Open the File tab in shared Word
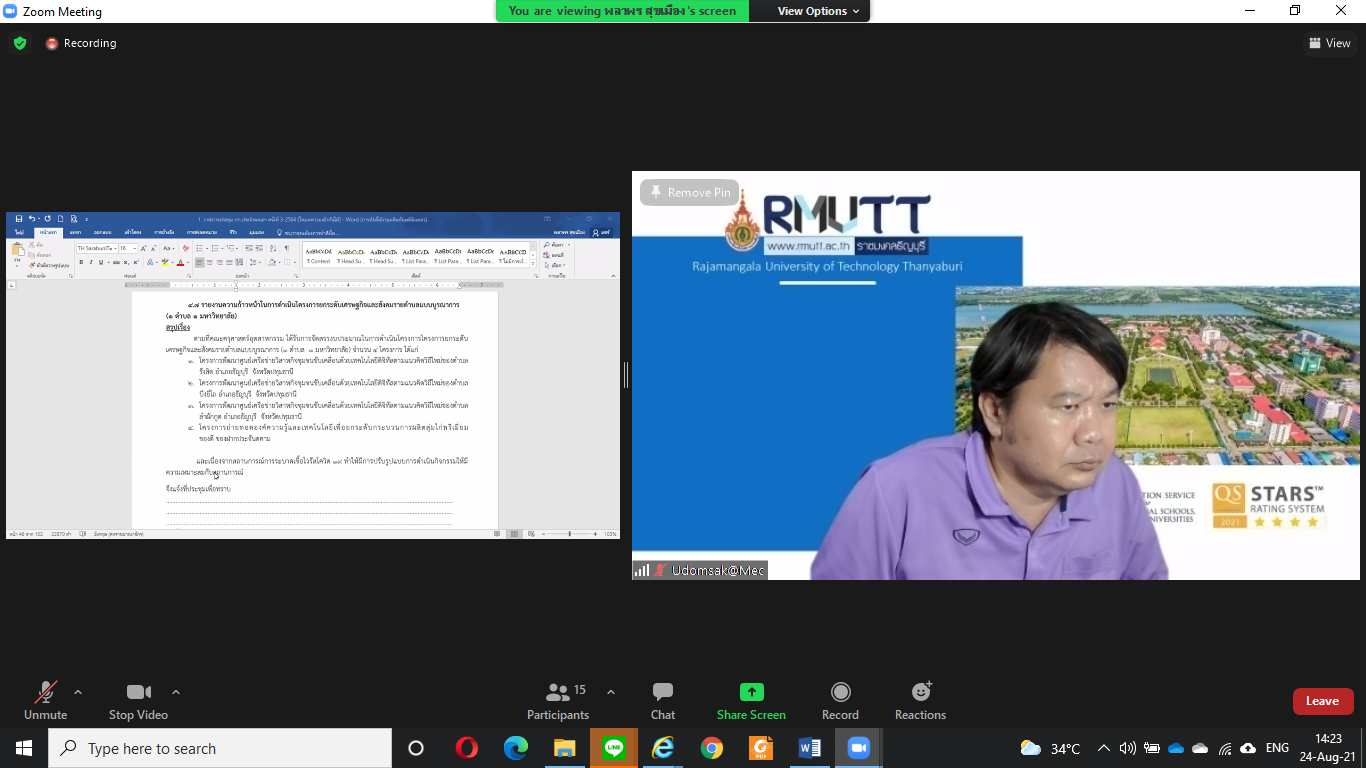Image resolution: width=1366 pixels, height=768 pixels. 19,232
